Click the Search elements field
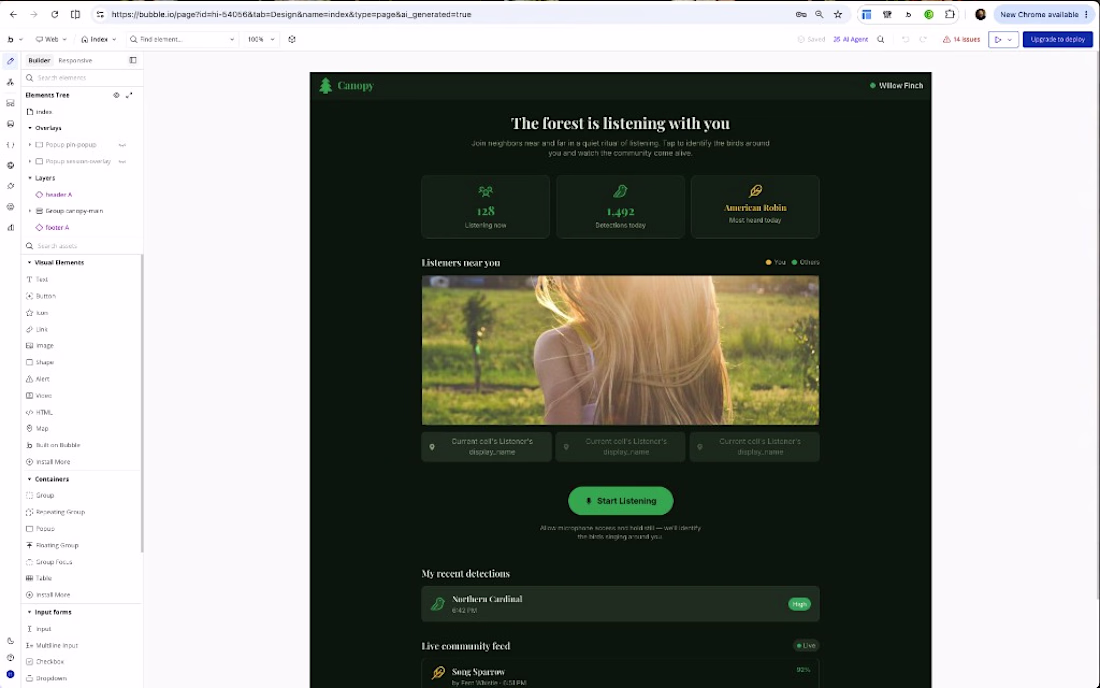The image size is (1100, 688). (x=83, y=78)
